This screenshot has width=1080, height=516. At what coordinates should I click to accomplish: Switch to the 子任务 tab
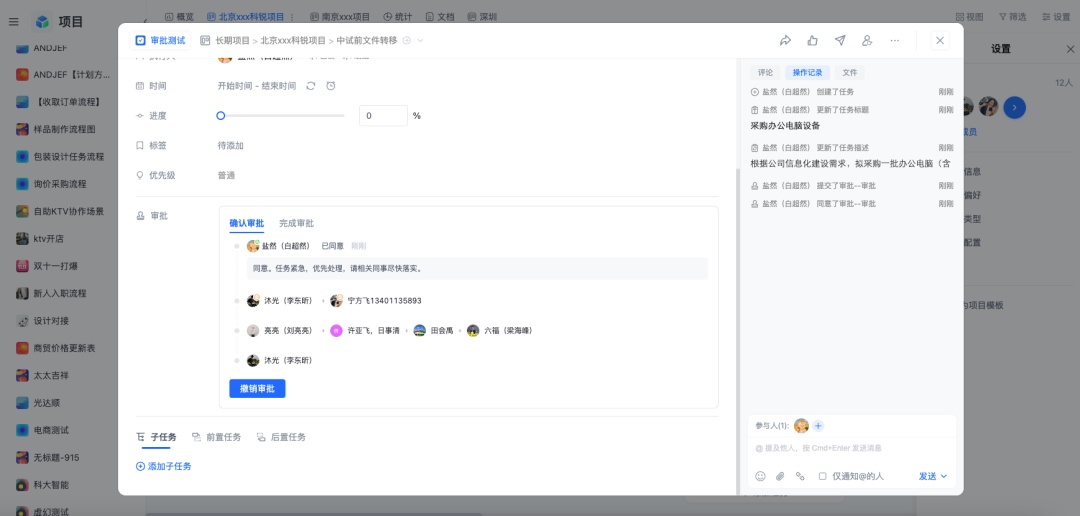[156, 437]
